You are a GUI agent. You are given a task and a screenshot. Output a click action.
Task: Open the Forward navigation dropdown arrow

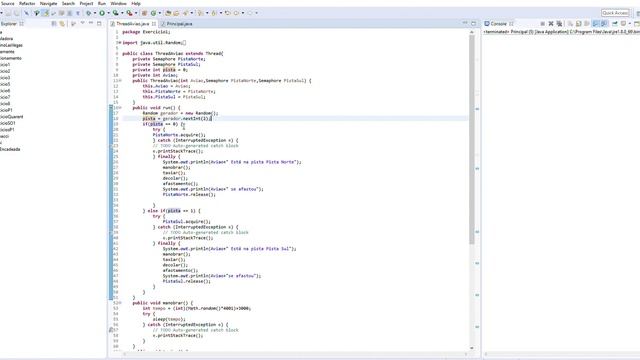click(x=256, y=13)
